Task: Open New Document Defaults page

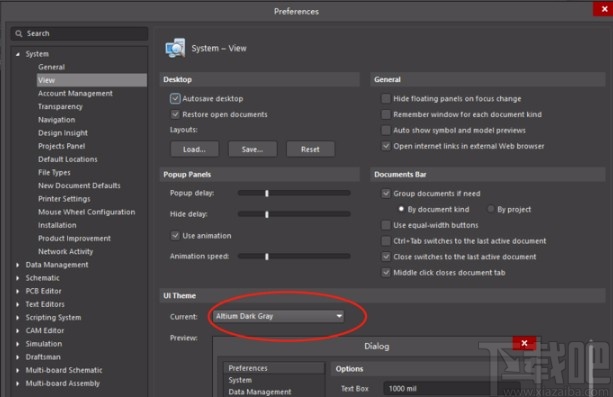Action: click(79, 186)
